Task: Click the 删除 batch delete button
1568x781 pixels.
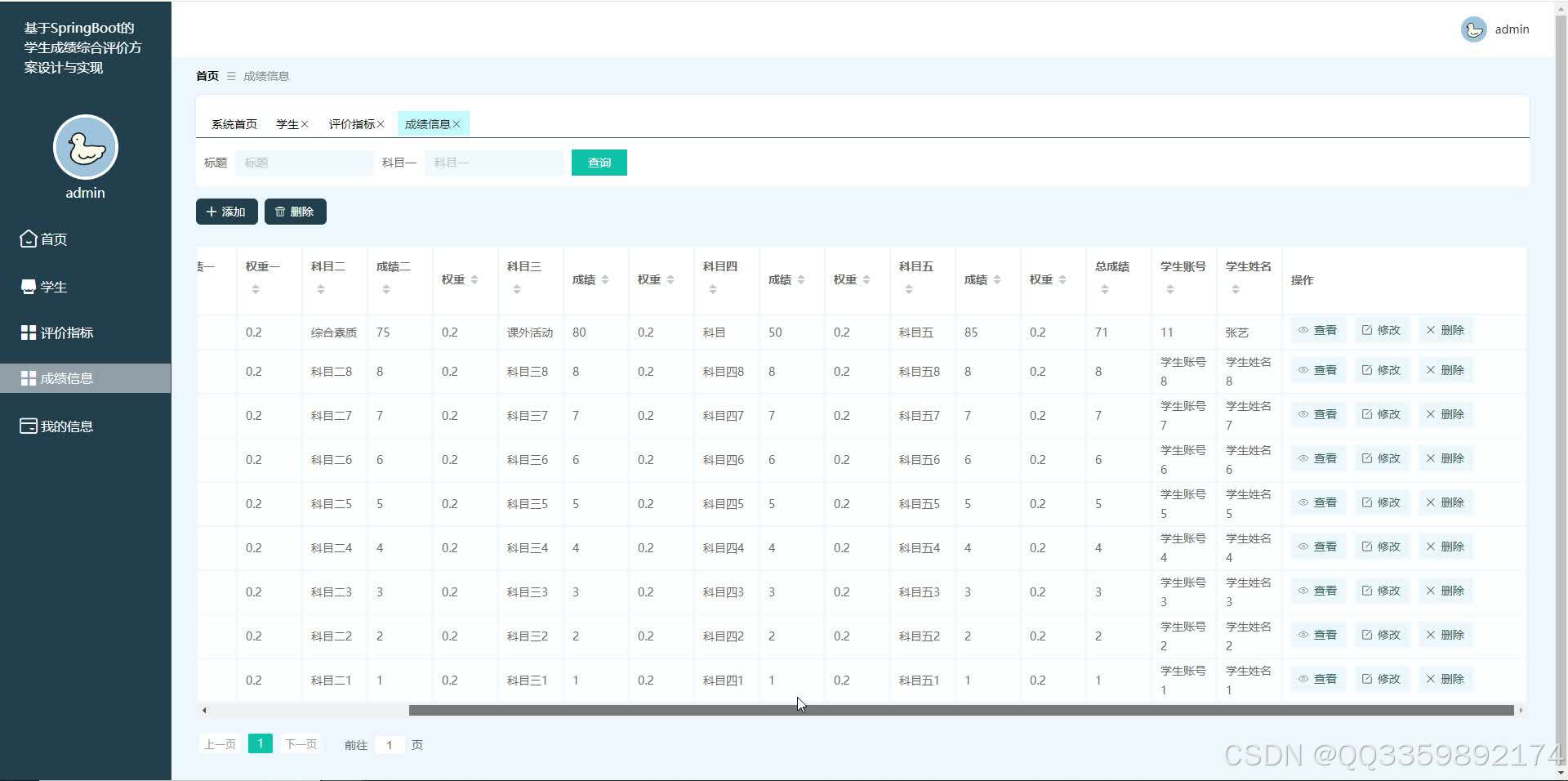Action: (295, 212)
